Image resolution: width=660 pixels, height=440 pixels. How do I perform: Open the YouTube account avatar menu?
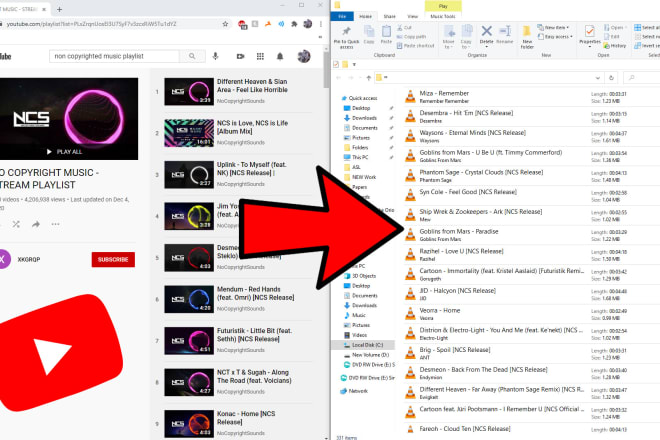click(304, 56)
